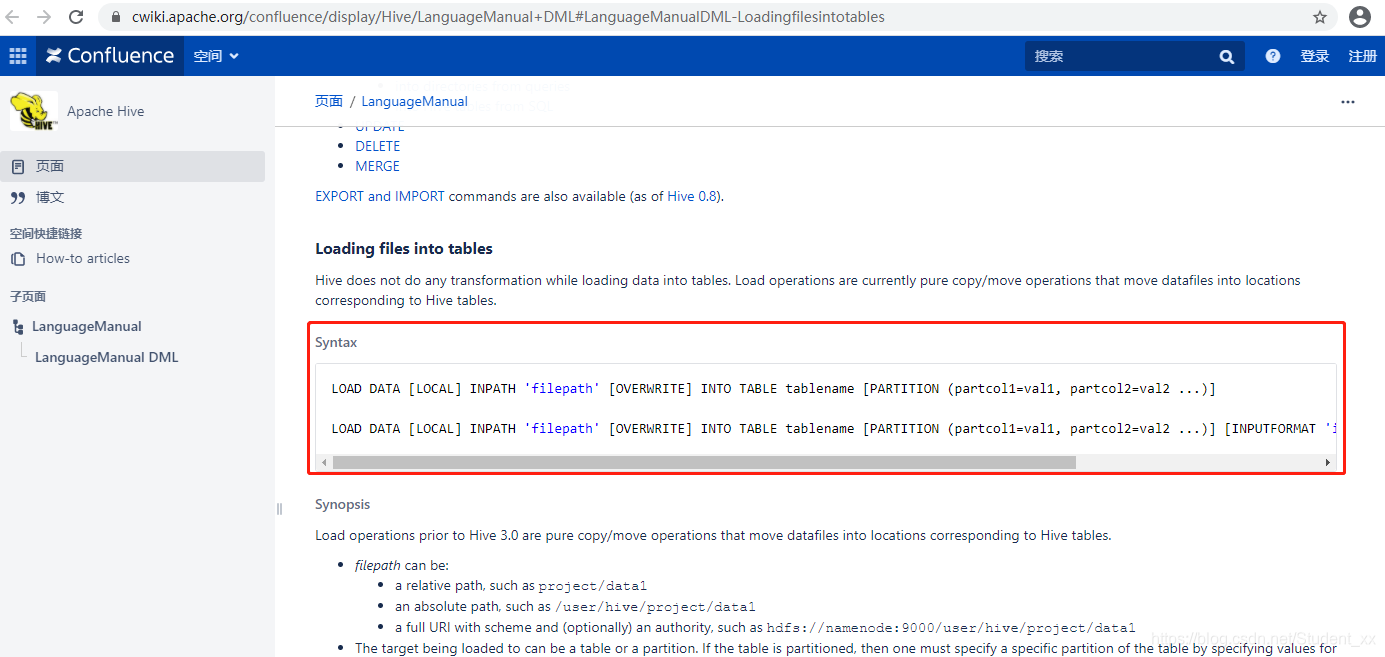The image size is (1385, 657).
Task: Open the page ellipsis actions menu
Action: click(x=1348, y=101)
